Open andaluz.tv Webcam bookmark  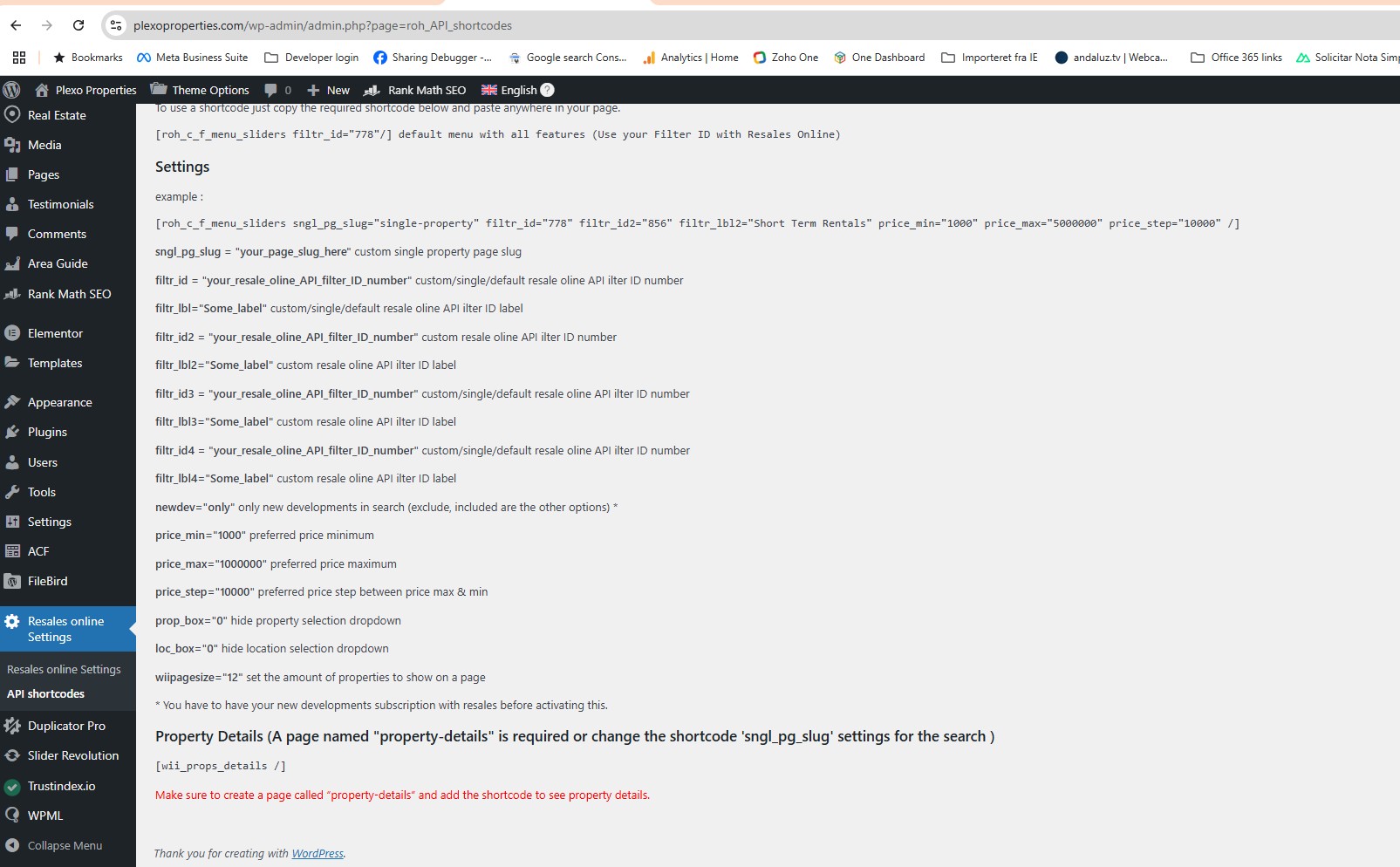(x=1111, y=58)
